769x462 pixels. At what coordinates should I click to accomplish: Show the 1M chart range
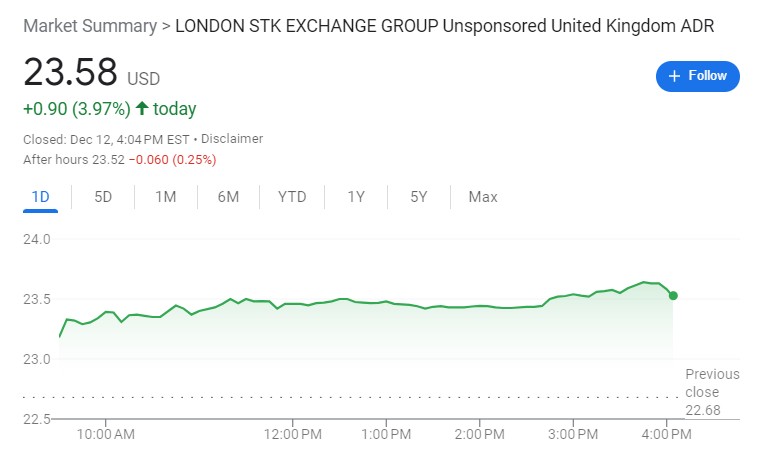click(x=165, y=197)
